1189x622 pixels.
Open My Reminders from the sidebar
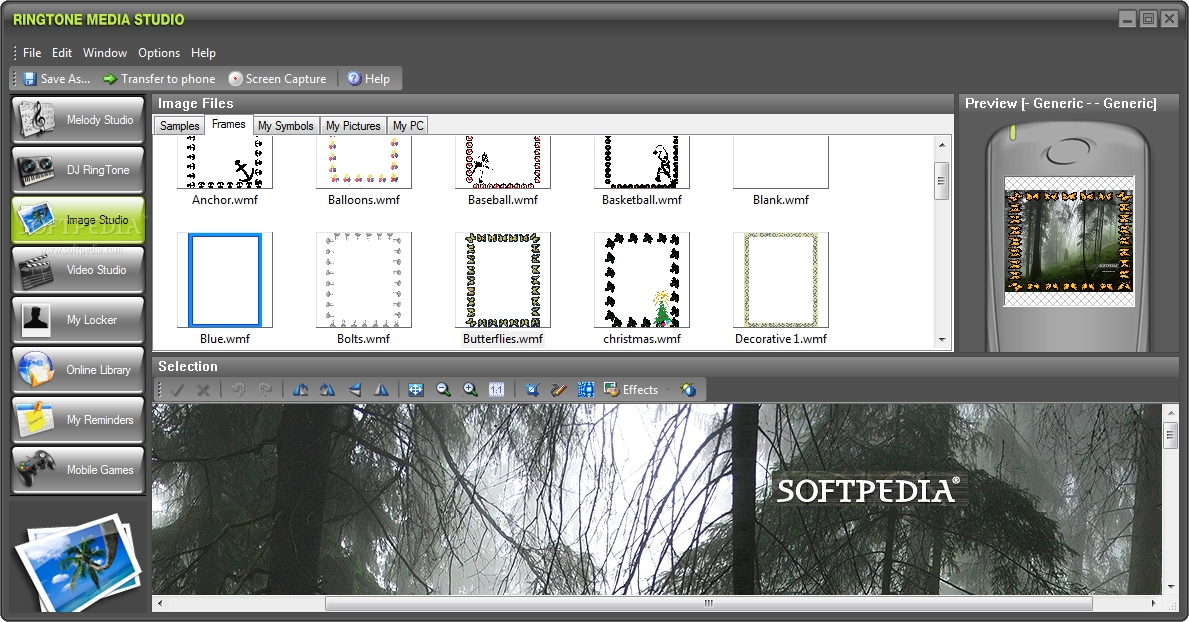(x=77, y=420)
